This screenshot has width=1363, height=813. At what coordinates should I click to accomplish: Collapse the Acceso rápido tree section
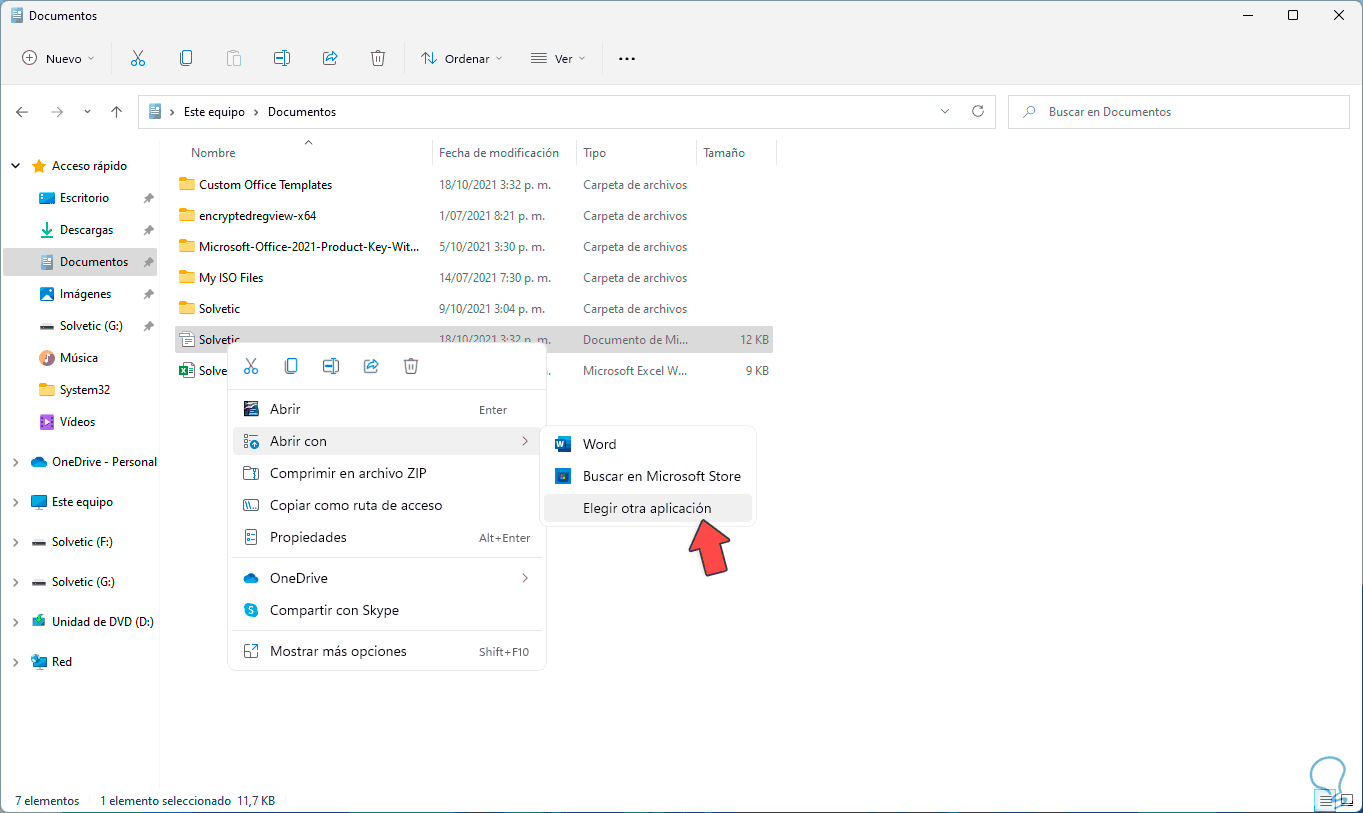pyautogui.click(x=15, y=166)
